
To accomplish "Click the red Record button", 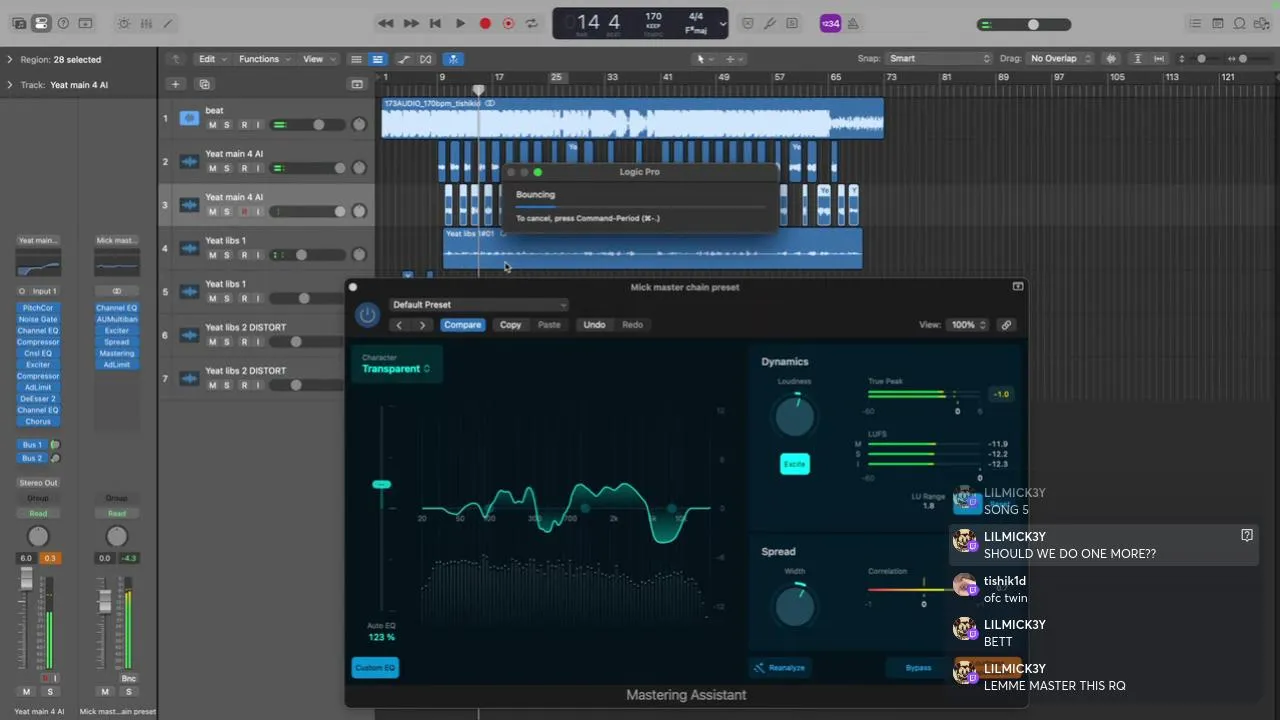I will tap(485, 23).
